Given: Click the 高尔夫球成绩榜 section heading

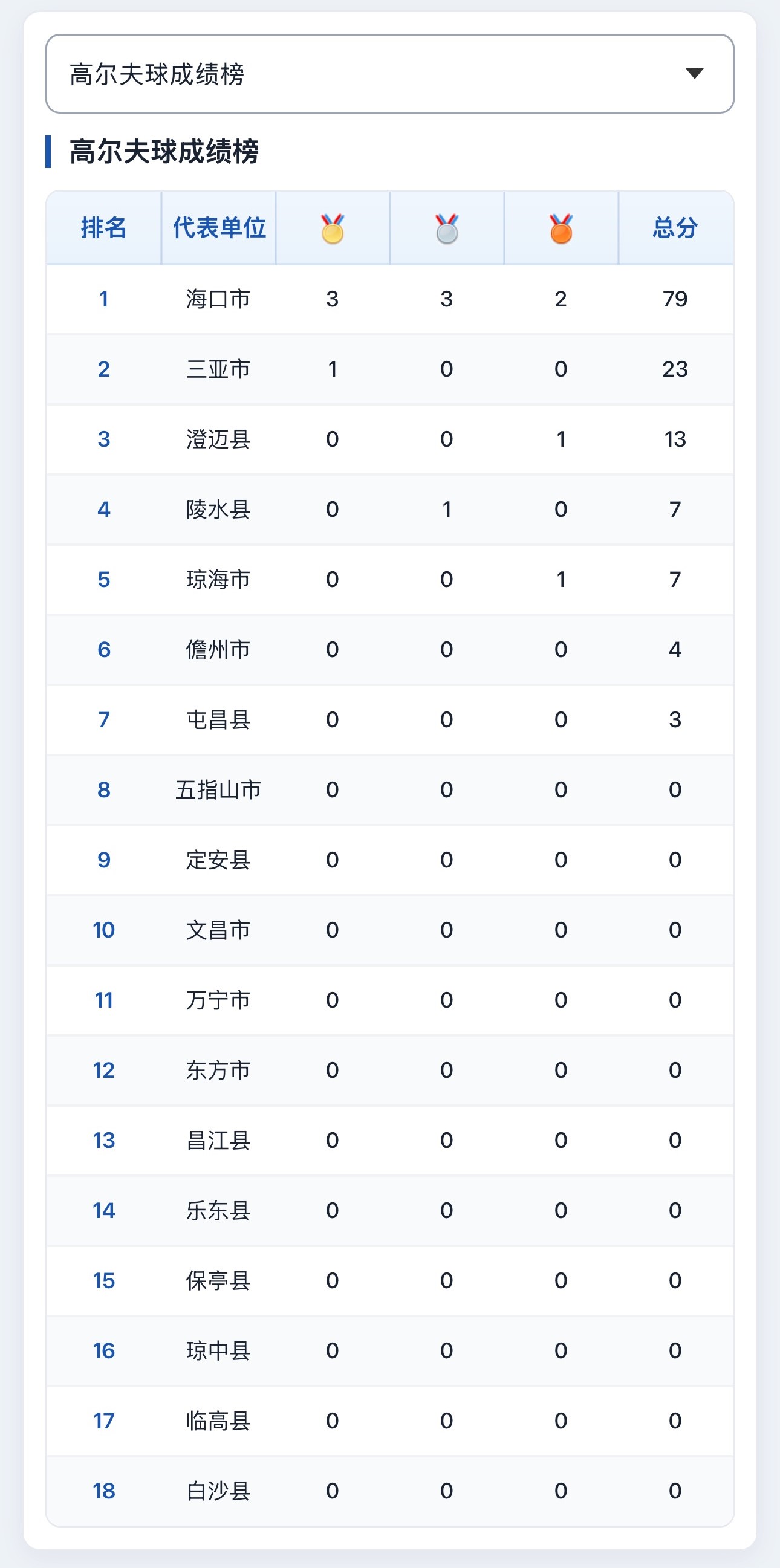Looking at the screenshot, I should pos(164,152).
